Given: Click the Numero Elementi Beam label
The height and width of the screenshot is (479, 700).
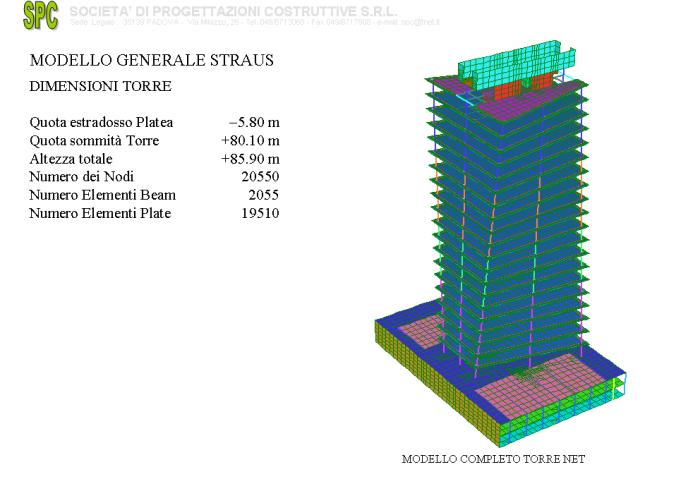Looking at the screenshot, I should click(96, 195).
